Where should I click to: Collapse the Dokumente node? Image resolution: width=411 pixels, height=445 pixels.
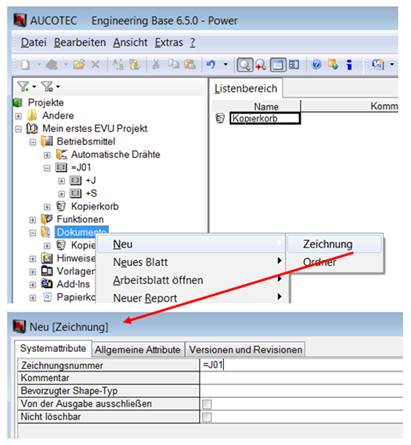point(33,233)
